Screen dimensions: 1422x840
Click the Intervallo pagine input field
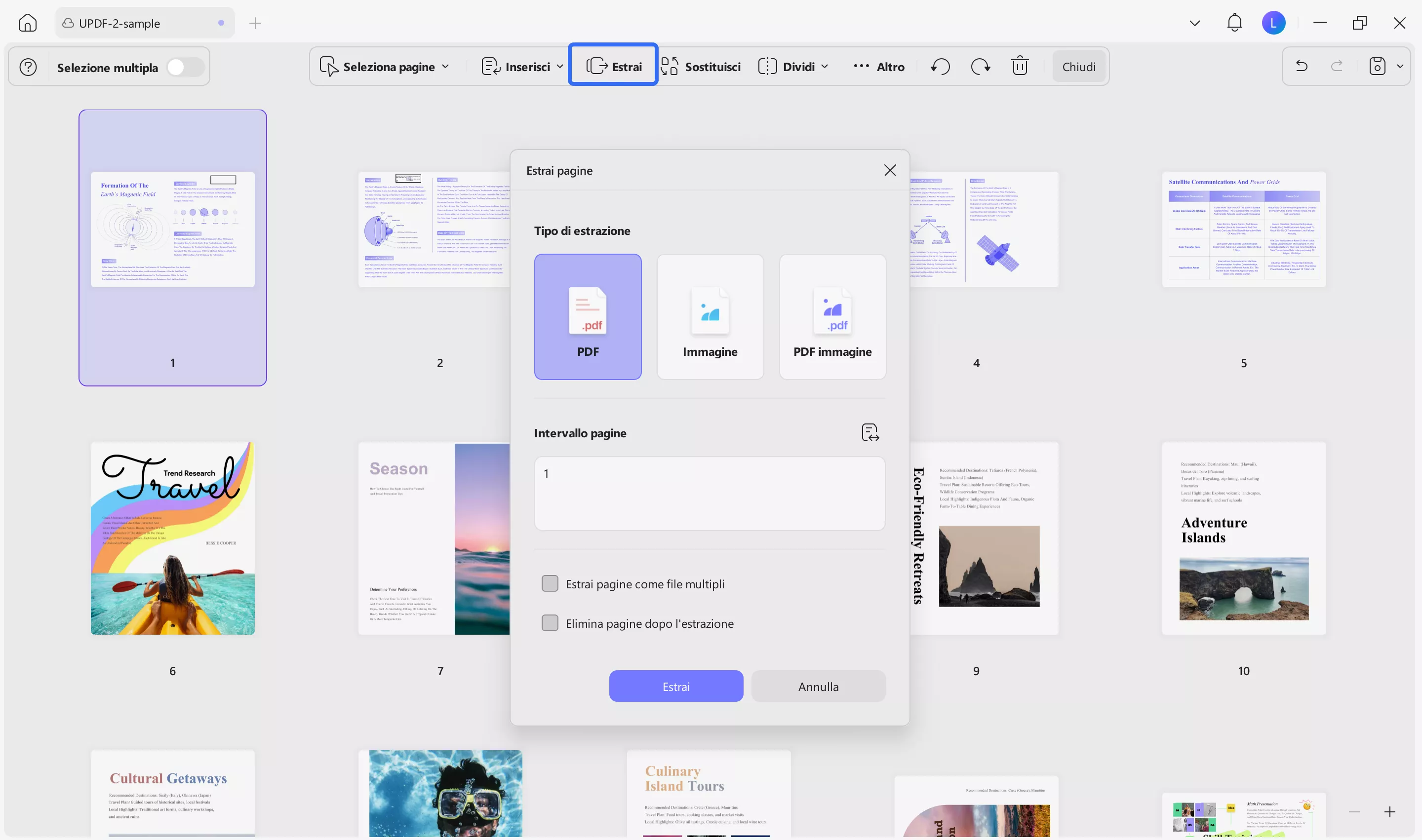click(x=709, y=493)
